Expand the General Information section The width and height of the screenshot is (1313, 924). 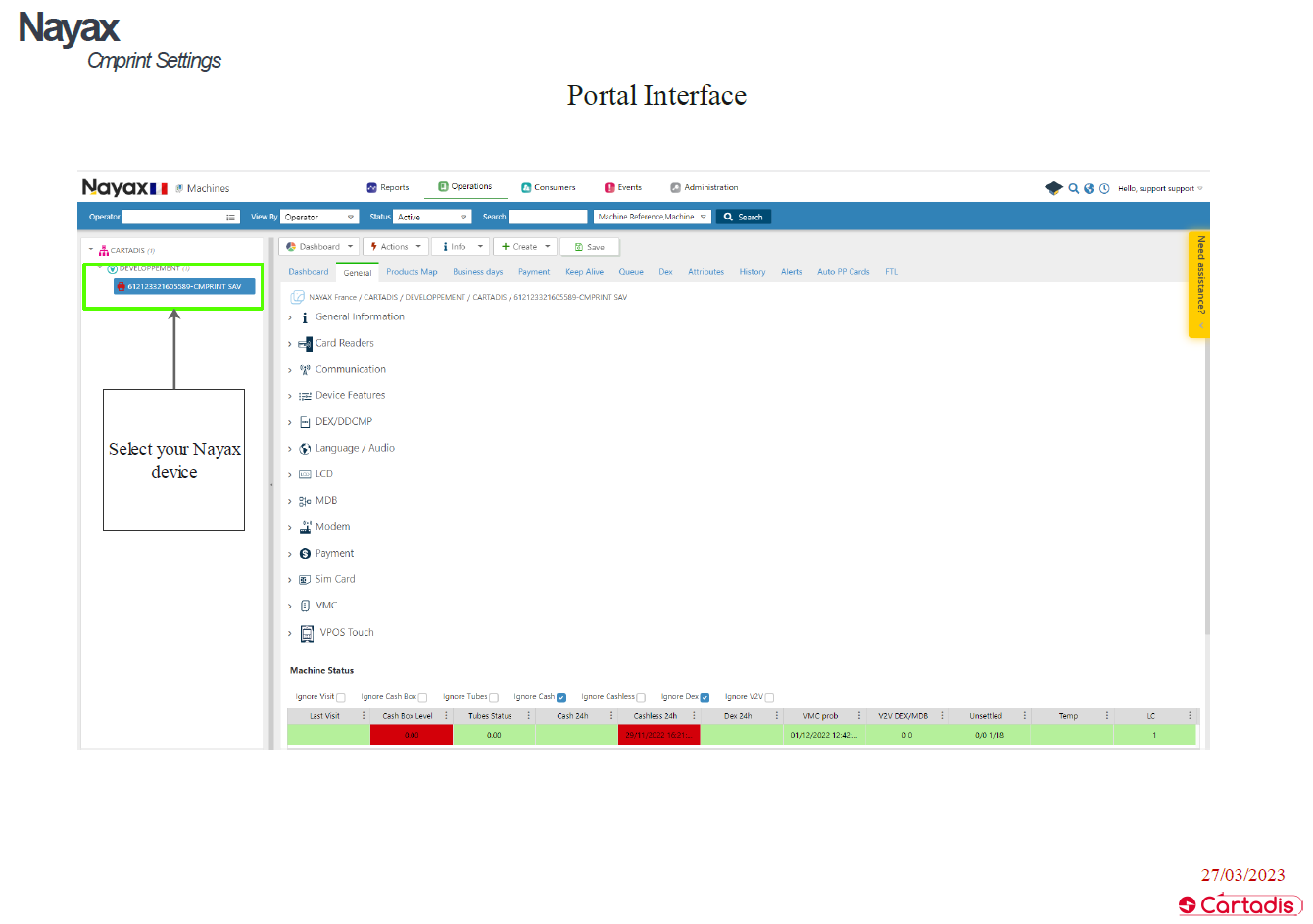(290, 318)
